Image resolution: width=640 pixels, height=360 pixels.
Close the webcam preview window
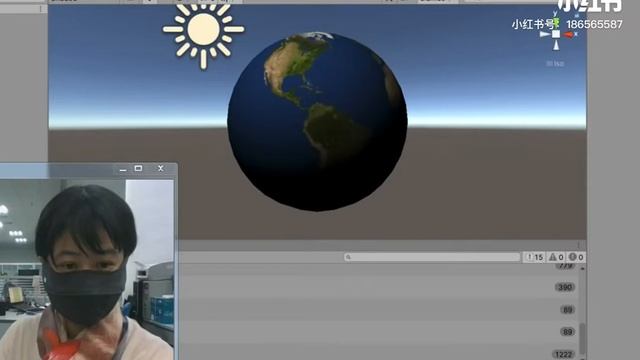coord(161,168)
